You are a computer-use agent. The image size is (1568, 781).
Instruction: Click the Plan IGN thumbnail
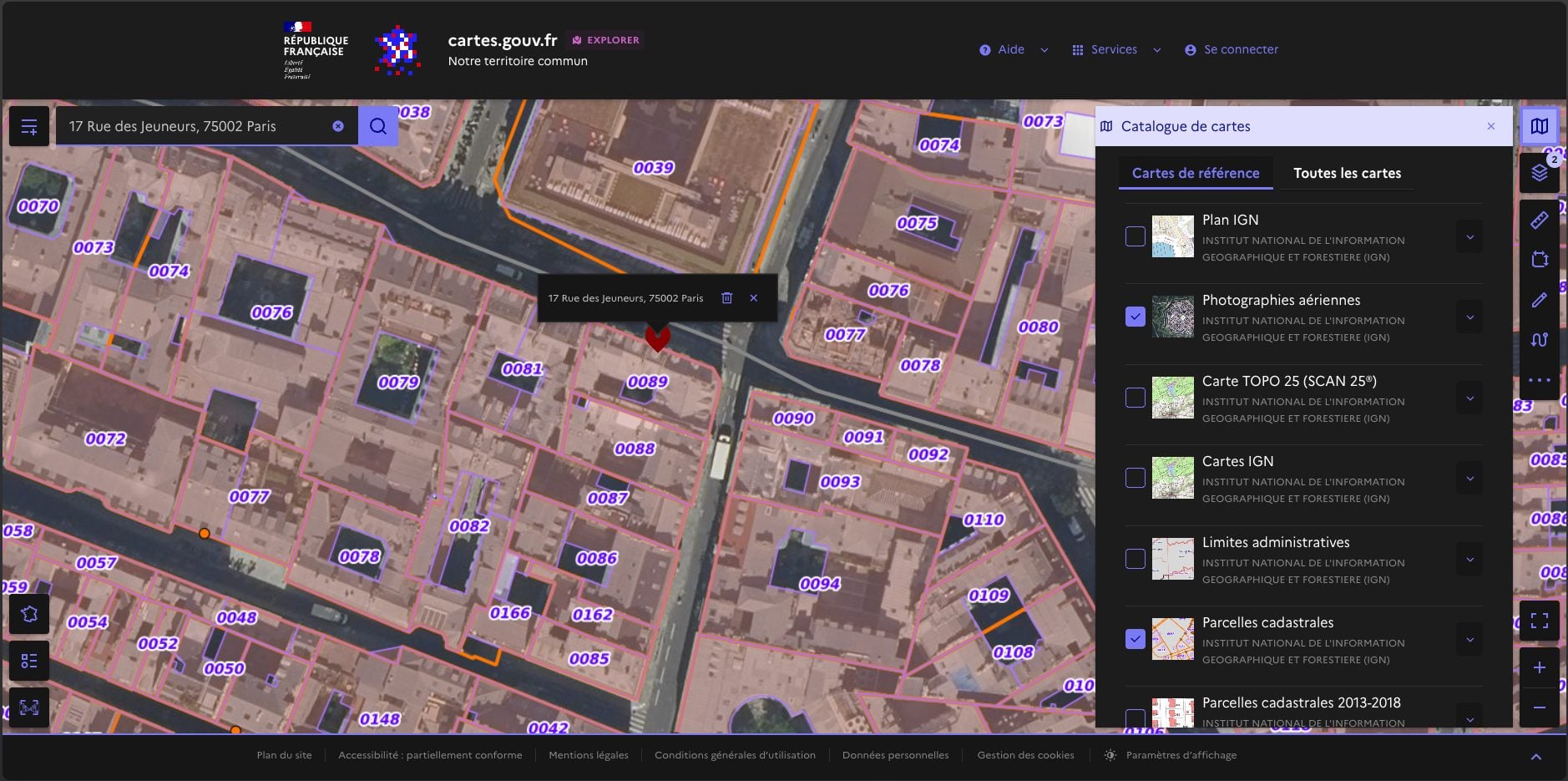1173,236
